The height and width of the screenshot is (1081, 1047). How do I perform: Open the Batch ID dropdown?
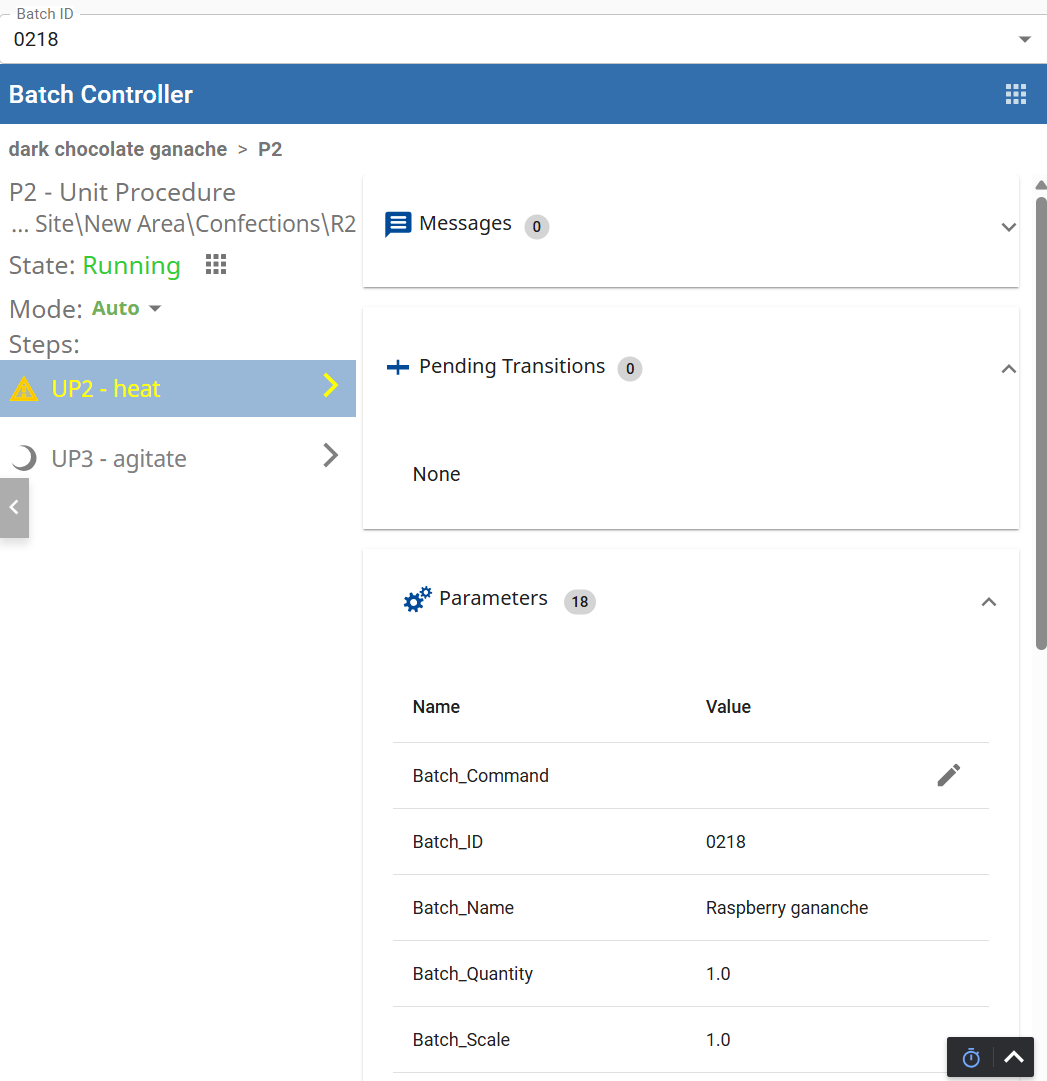(1024, 40)
